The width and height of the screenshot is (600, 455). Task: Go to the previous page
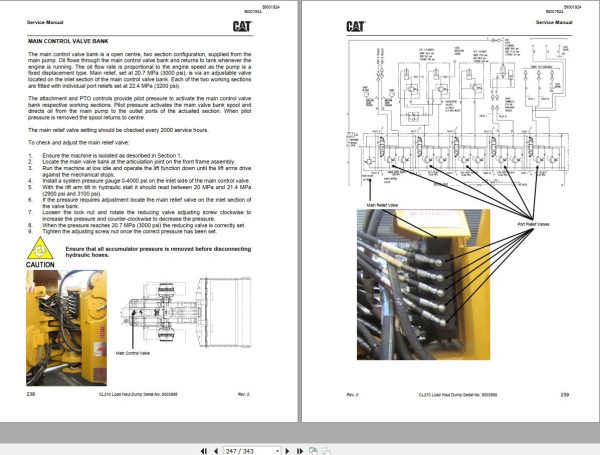216,451
